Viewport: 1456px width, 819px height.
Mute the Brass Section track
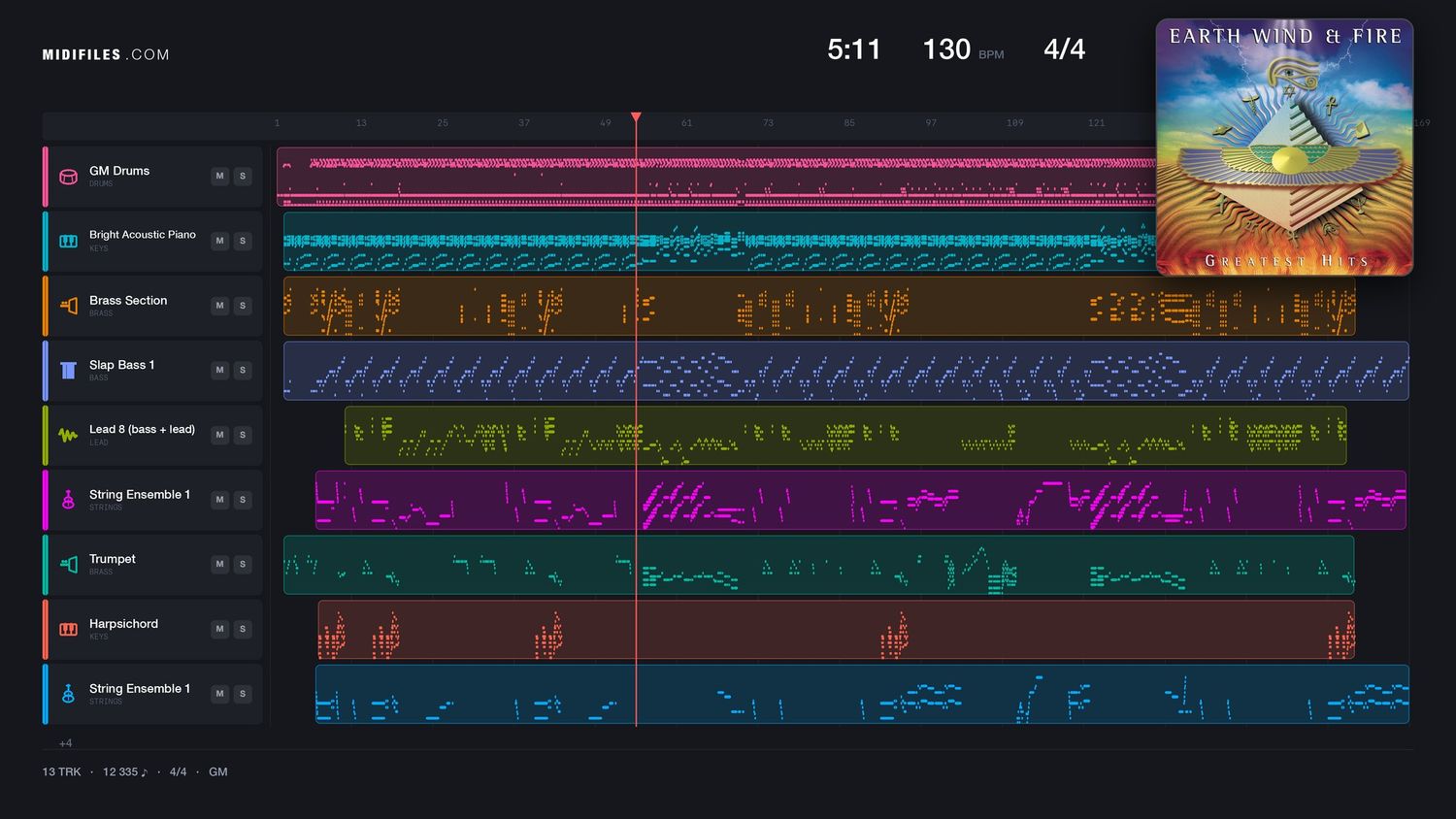tap(220, 306)
